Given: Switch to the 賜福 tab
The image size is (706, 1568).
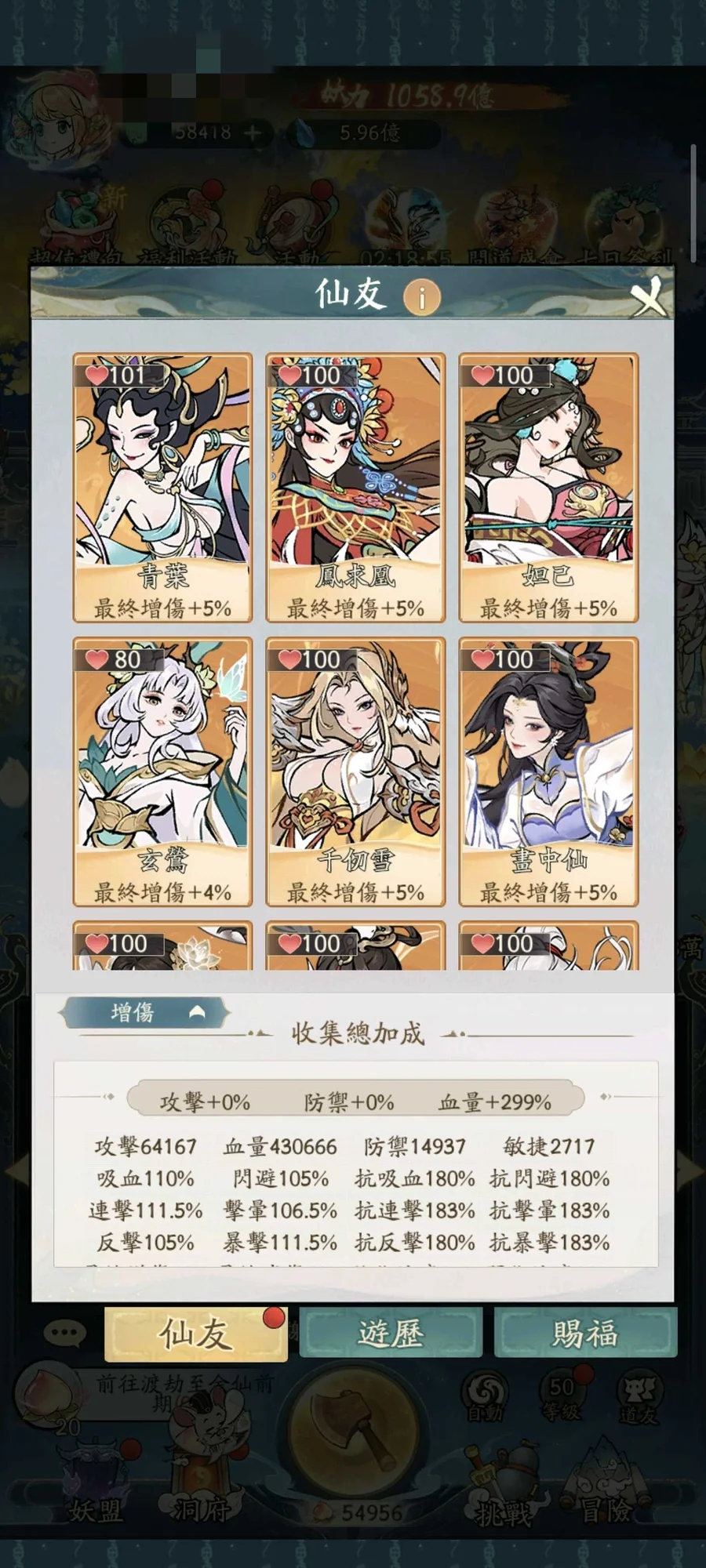Looking at the screenshot, I should point(585,1334).
